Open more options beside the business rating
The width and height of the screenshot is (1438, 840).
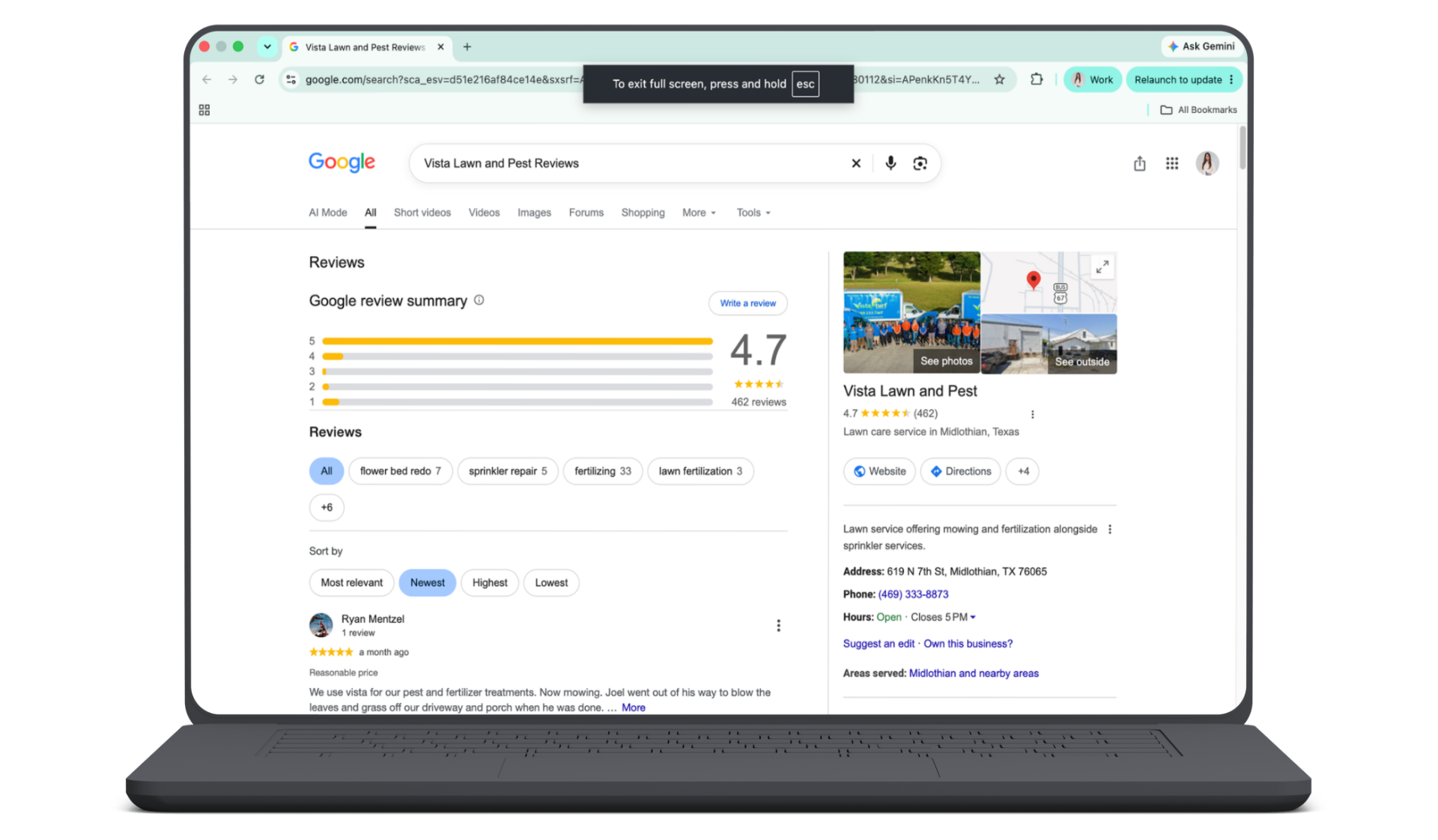pyautogui.click(x=1033, y=414)
